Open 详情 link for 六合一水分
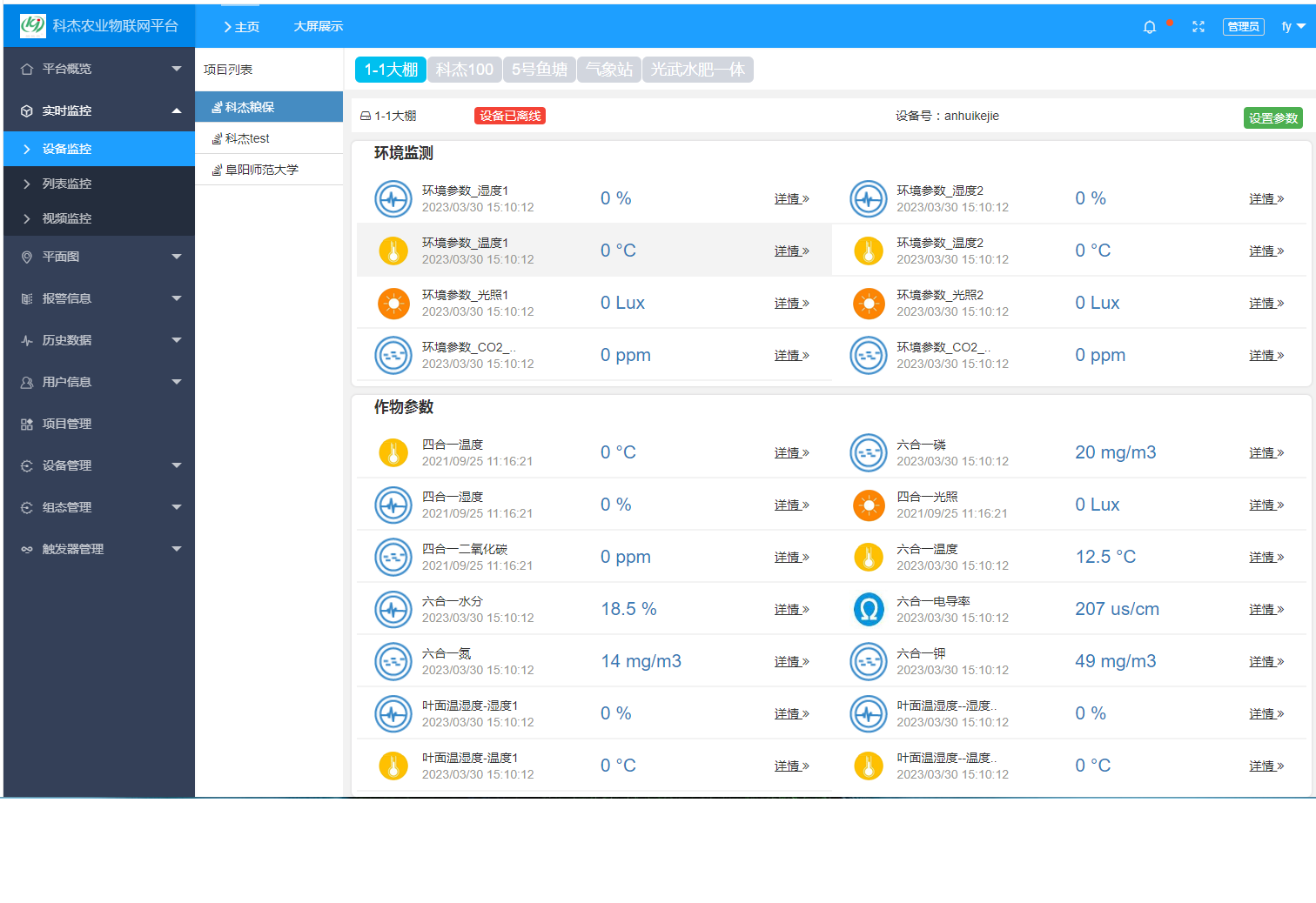 coord(791,610)
